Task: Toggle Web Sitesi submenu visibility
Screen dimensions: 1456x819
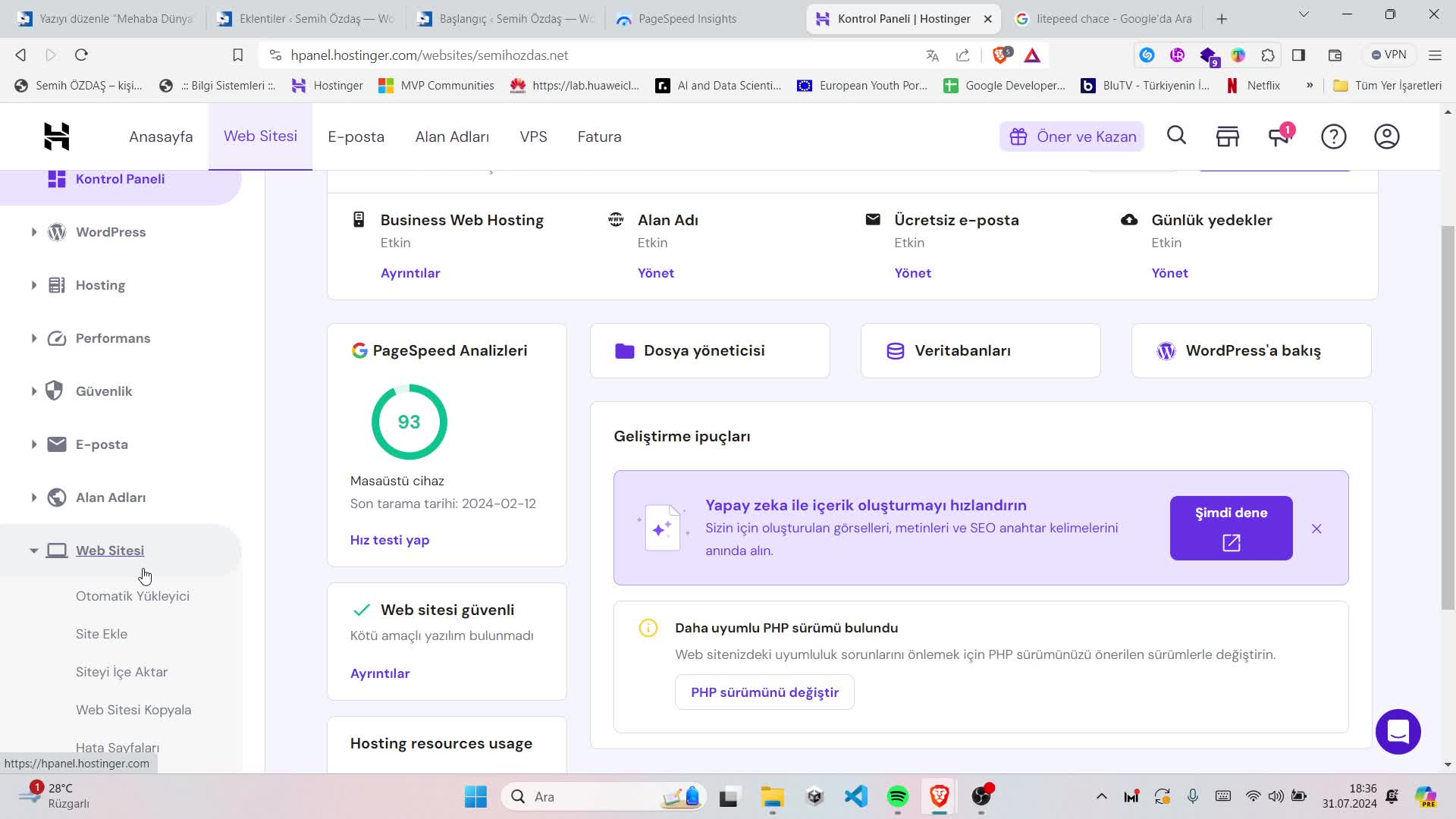Action: tap(33, 550)
